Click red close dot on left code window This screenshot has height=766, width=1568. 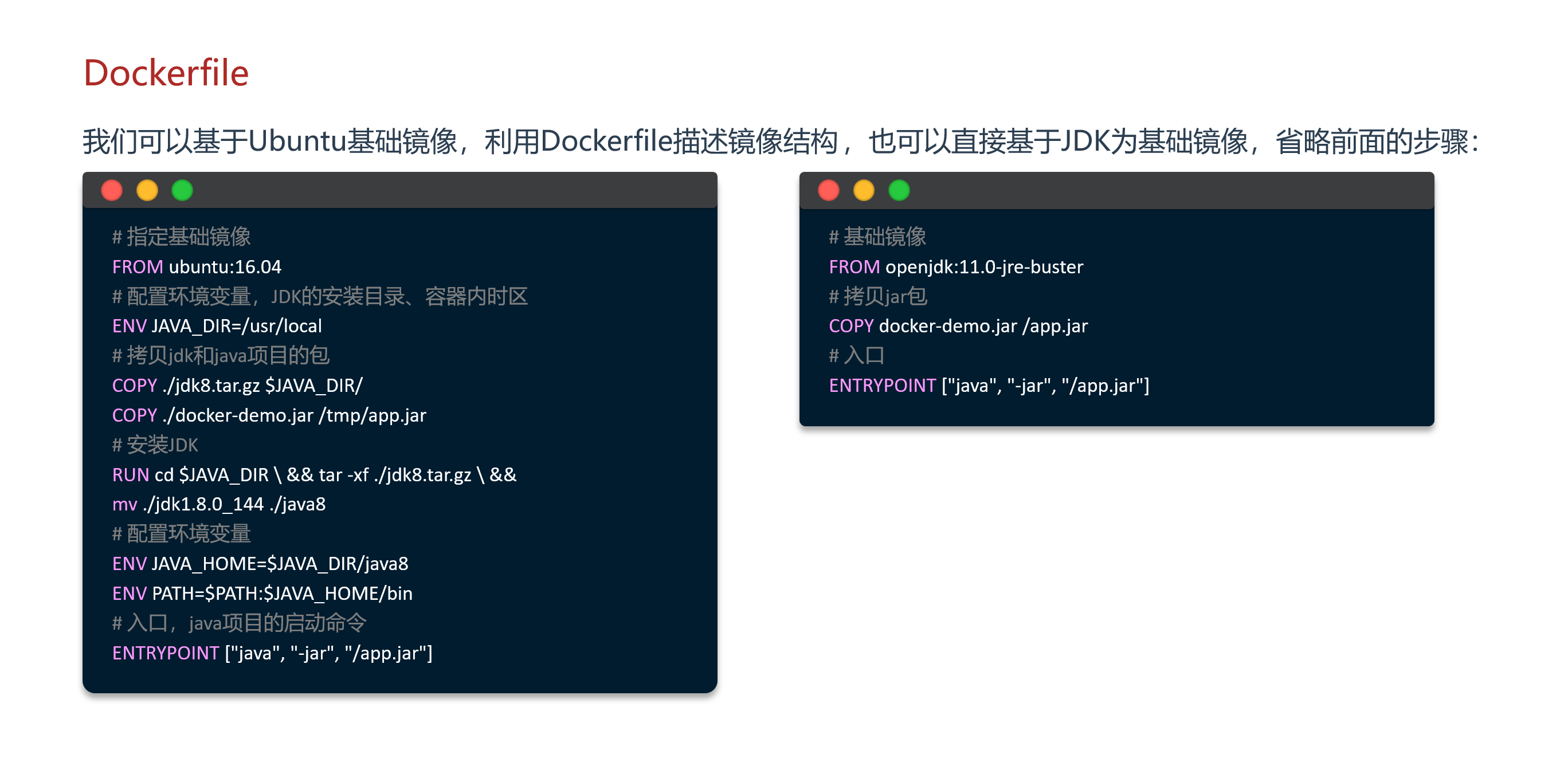tap(111, 190)
